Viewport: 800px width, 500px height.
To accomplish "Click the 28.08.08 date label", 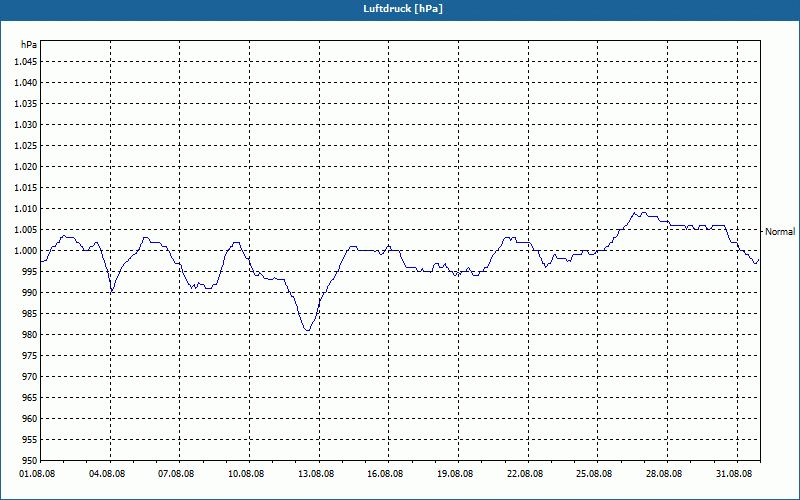I will pyautogui.click(x=664, y=474).
